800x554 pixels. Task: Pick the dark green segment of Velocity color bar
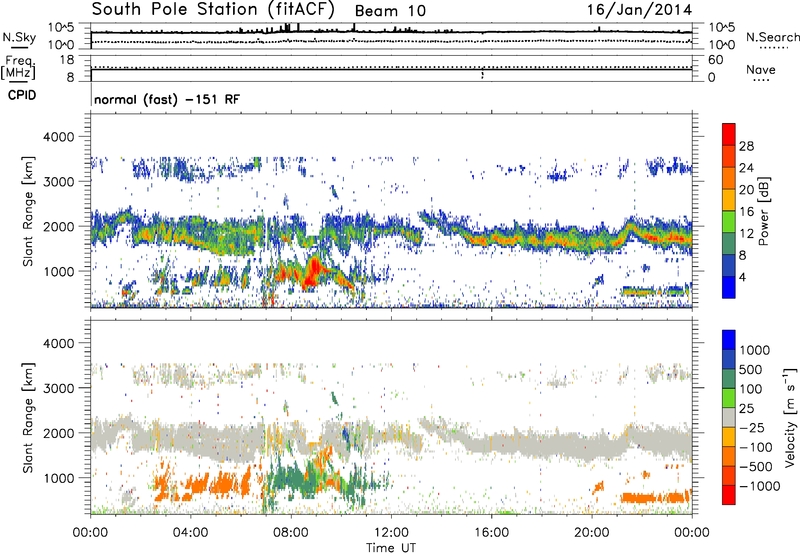pos(729,379)
